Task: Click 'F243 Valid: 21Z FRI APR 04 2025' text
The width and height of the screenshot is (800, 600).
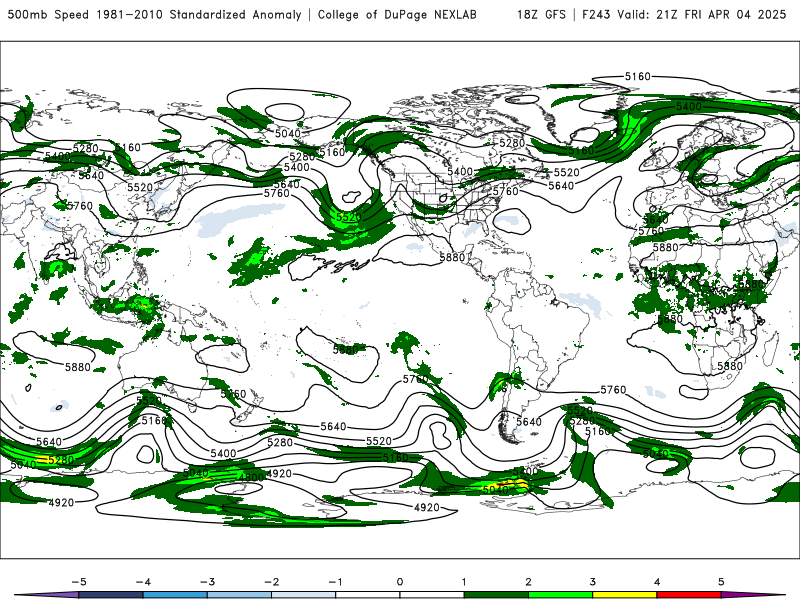Action: tap(684, 15)
